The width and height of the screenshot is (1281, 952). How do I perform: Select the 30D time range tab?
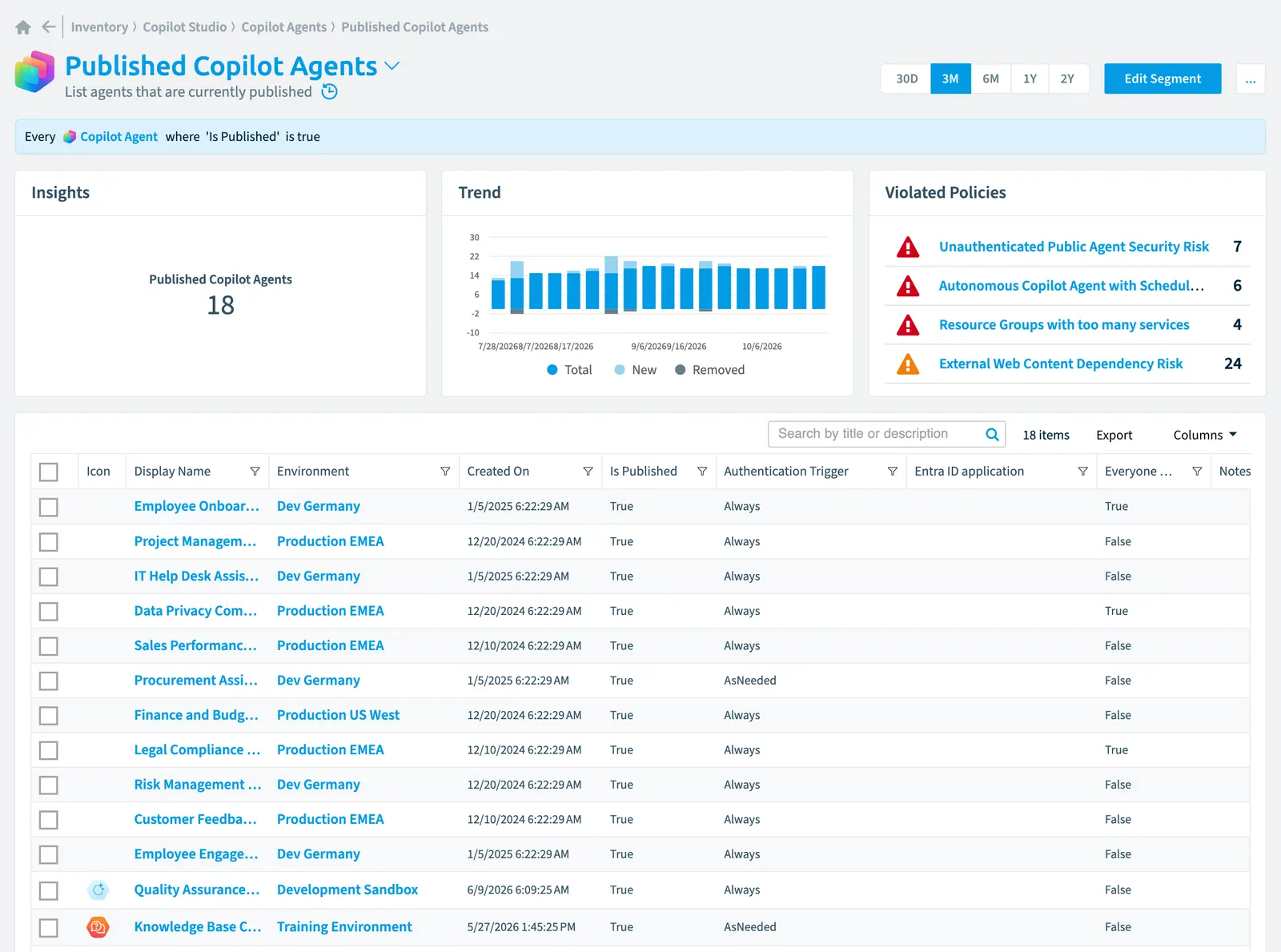click(x=906, y=78)
